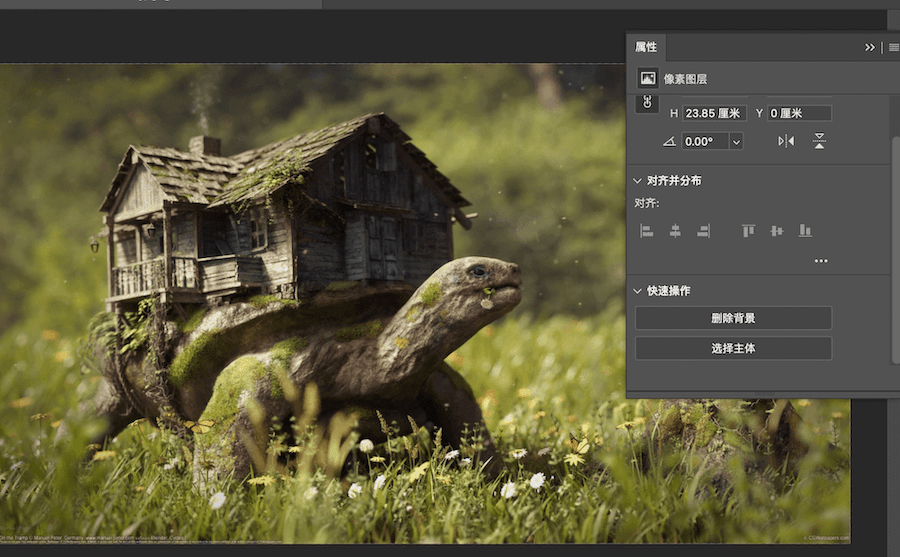Click the properties panel vertical scrollbar
The width and height of the screenshot is (900, 557).
coord(896,250)
